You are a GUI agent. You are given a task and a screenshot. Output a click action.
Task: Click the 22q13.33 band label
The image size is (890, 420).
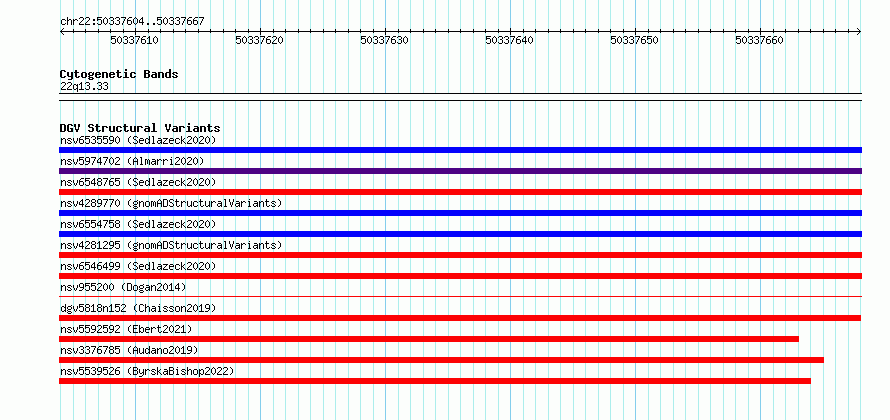(84, 87)
